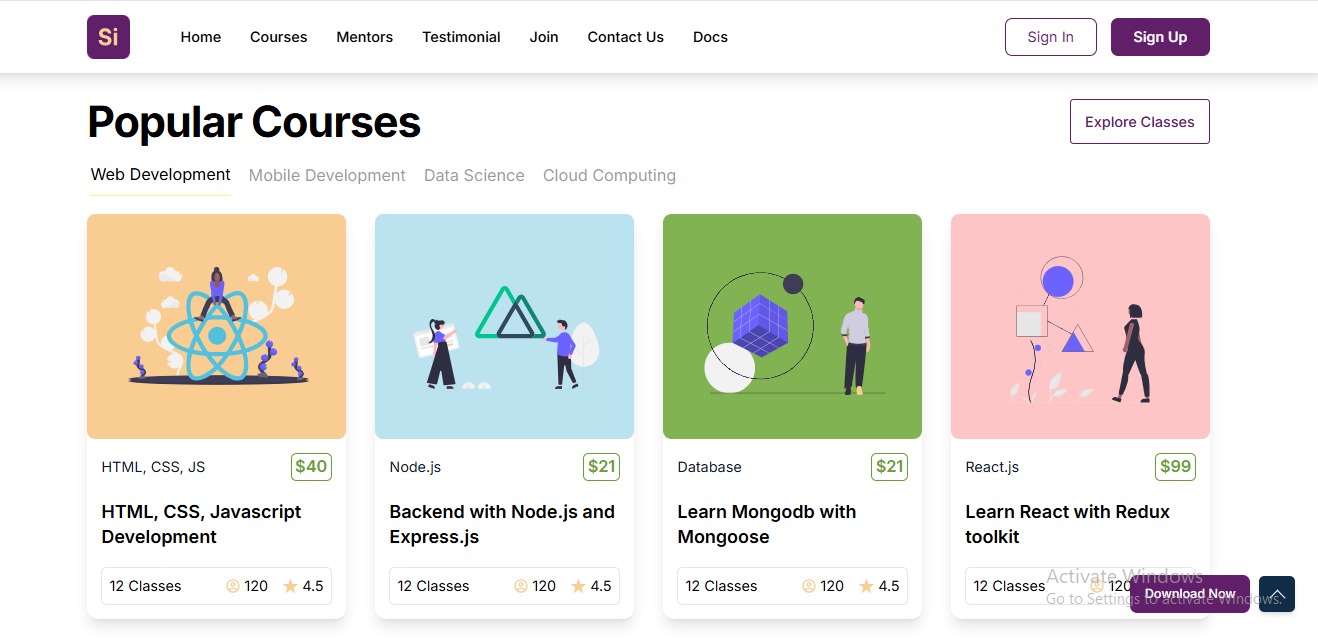Open the Courses nav link
This screenshot has width=1318, height=639.
click(279, 37)
